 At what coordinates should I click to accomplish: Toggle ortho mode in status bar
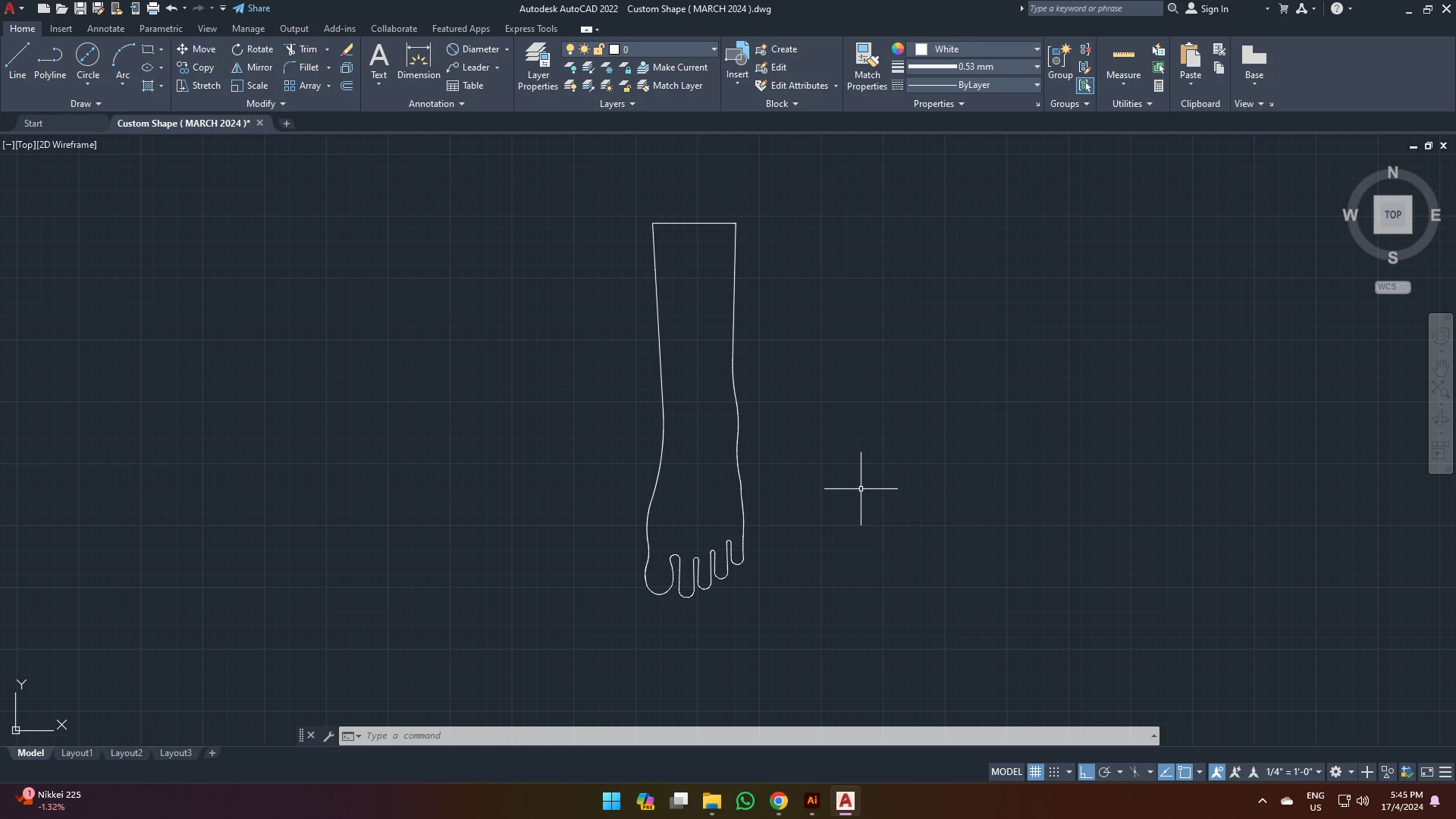[1086, 772]
